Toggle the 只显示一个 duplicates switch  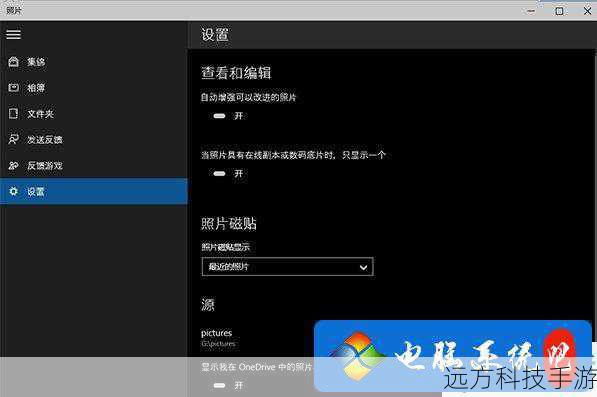click(x=219, y=174)
